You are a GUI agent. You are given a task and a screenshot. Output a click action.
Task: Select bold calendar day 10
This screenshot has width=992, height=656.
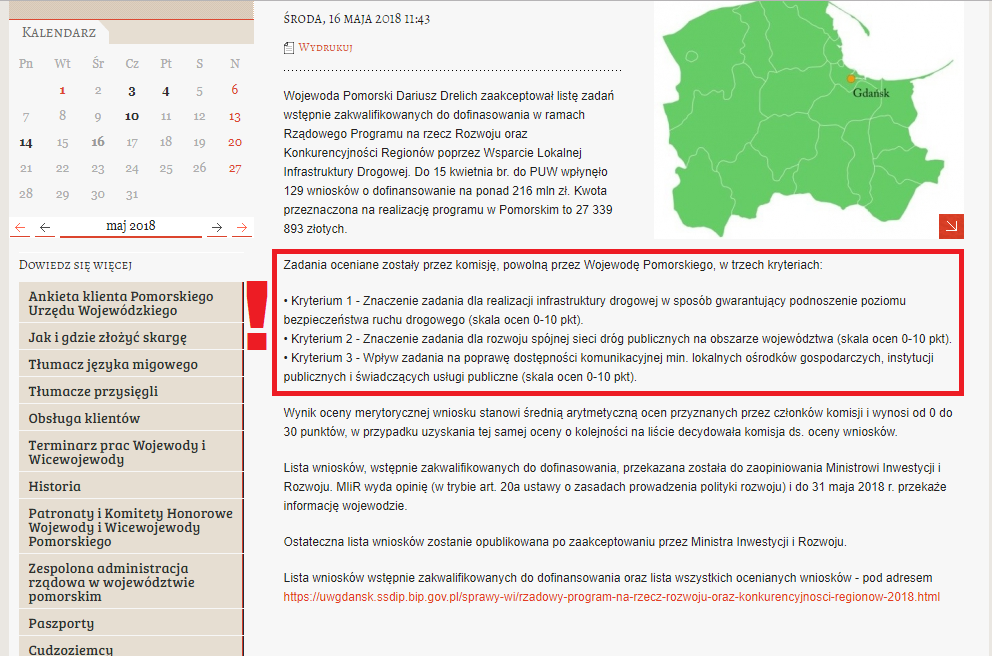pos(132,116)
